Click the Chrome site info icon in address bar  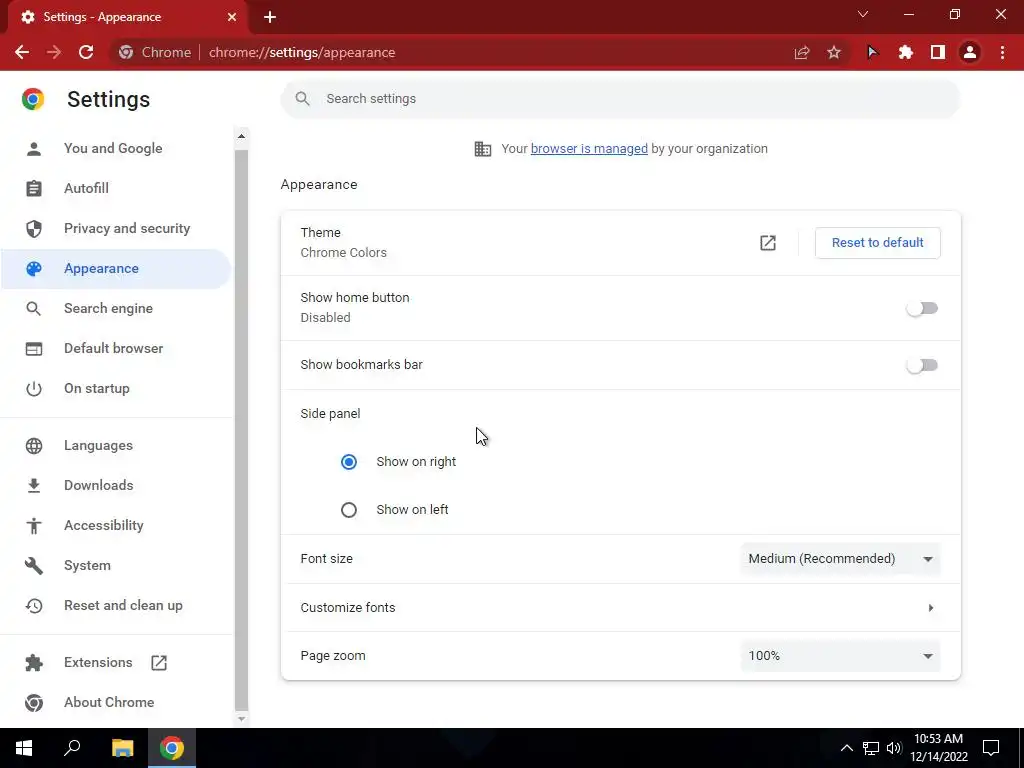[x=126, y=52]
